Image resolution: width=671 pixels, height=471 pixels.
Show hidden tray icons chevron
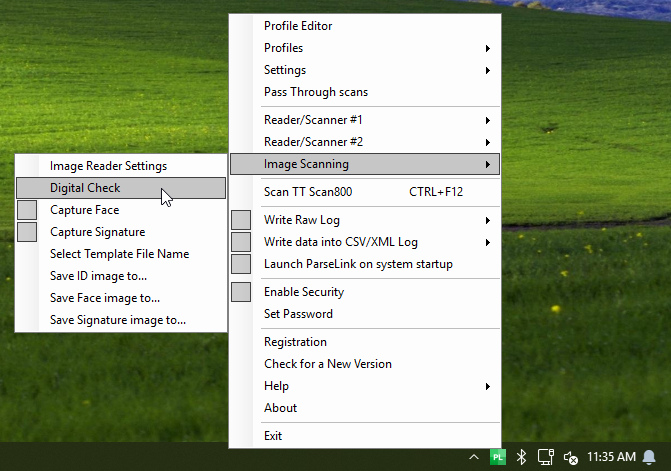474,457
